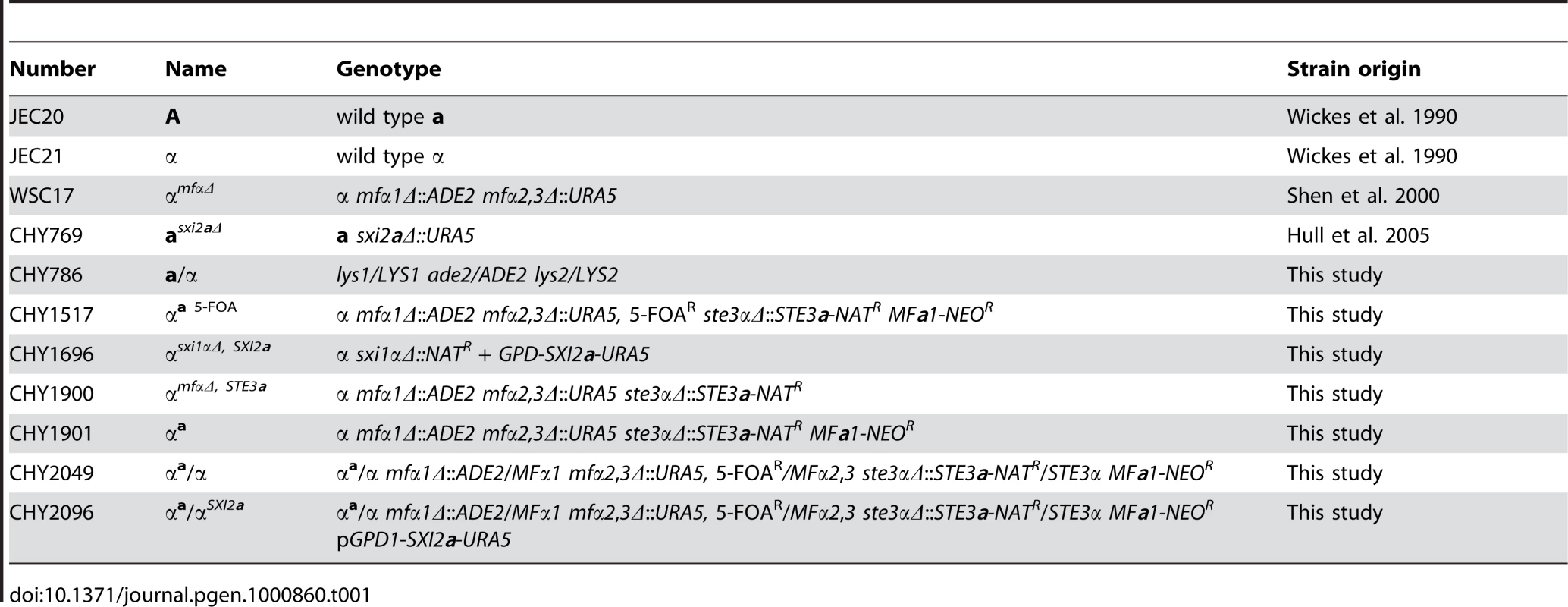Click the Shen et al. 2000 reference
Viewport: 1568px width, 607px height.
point(1363,196)
